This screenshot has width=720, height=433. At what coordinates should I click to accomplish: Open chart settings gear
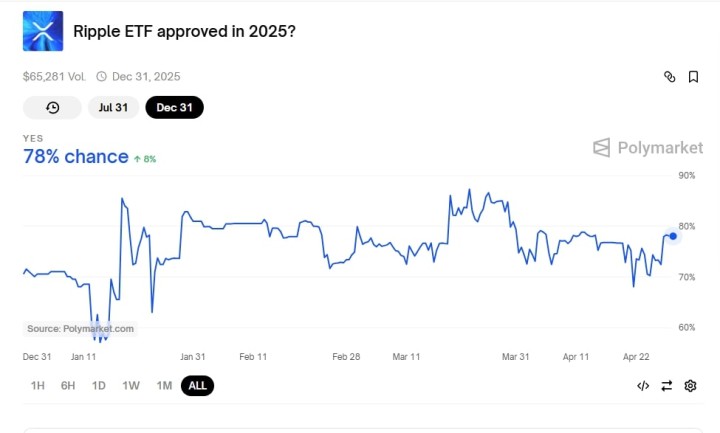690,386
